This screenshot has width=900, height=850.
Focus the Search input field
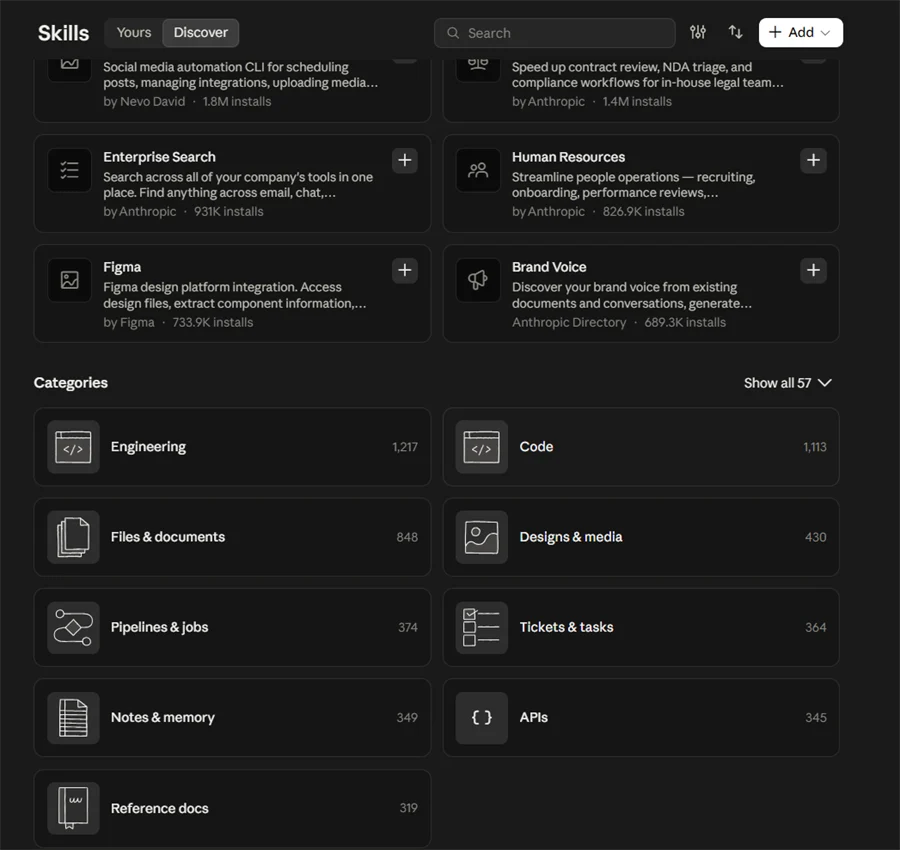point(554,33)
